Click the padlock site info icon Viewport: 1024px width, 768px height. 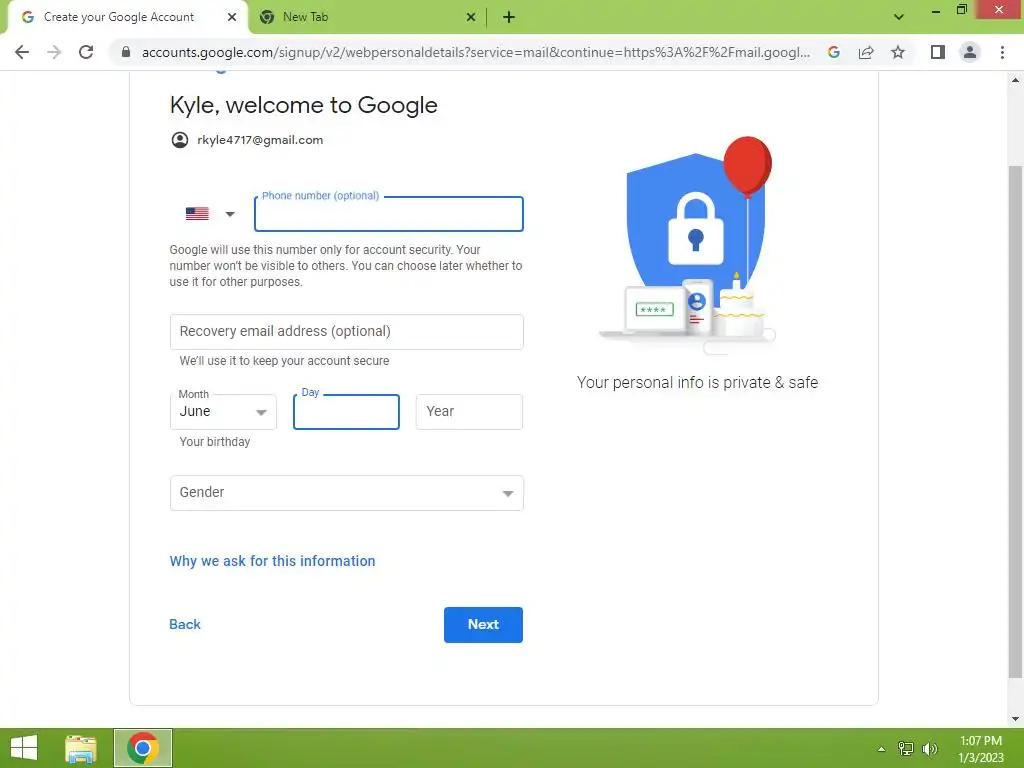coord(126,52)
